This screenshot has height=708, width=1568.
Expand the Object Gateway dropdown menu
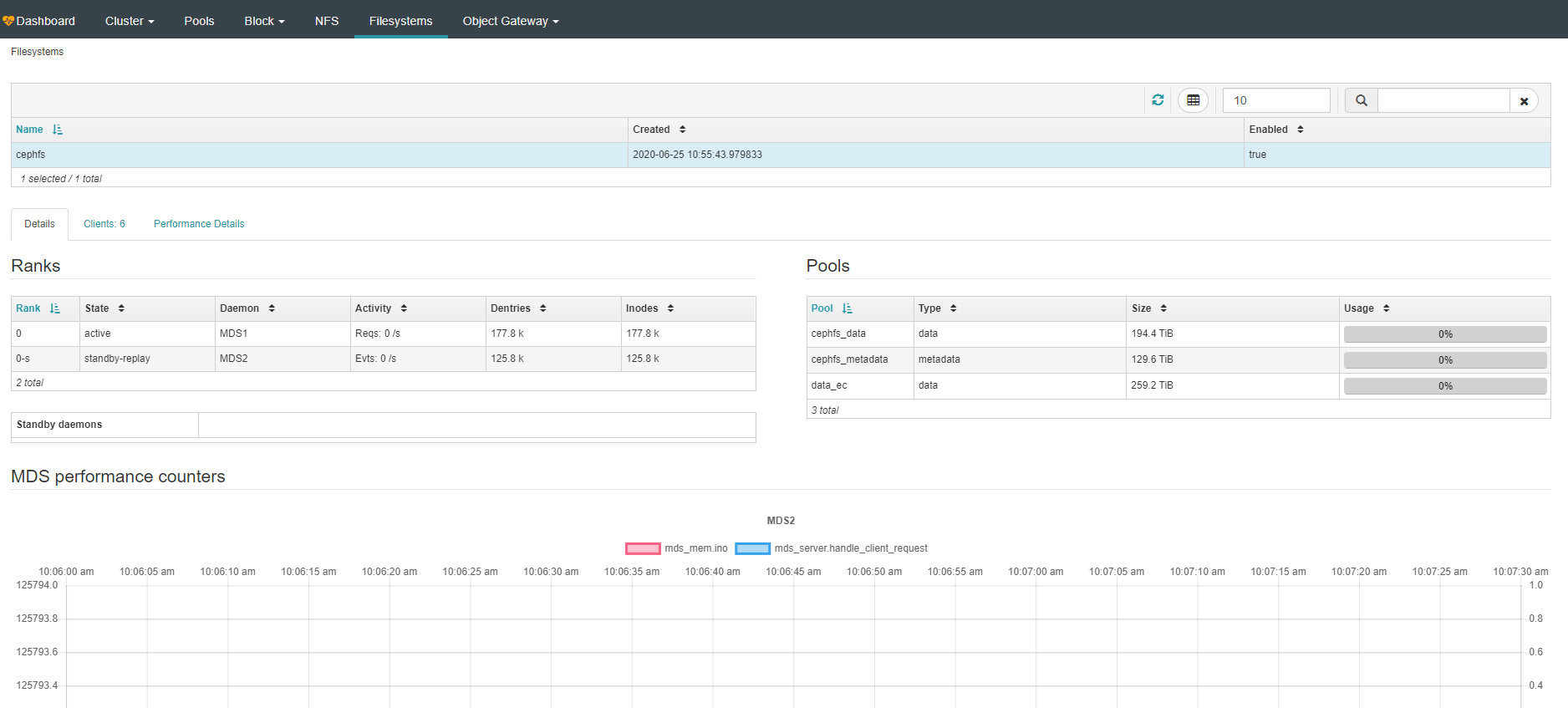511,21
